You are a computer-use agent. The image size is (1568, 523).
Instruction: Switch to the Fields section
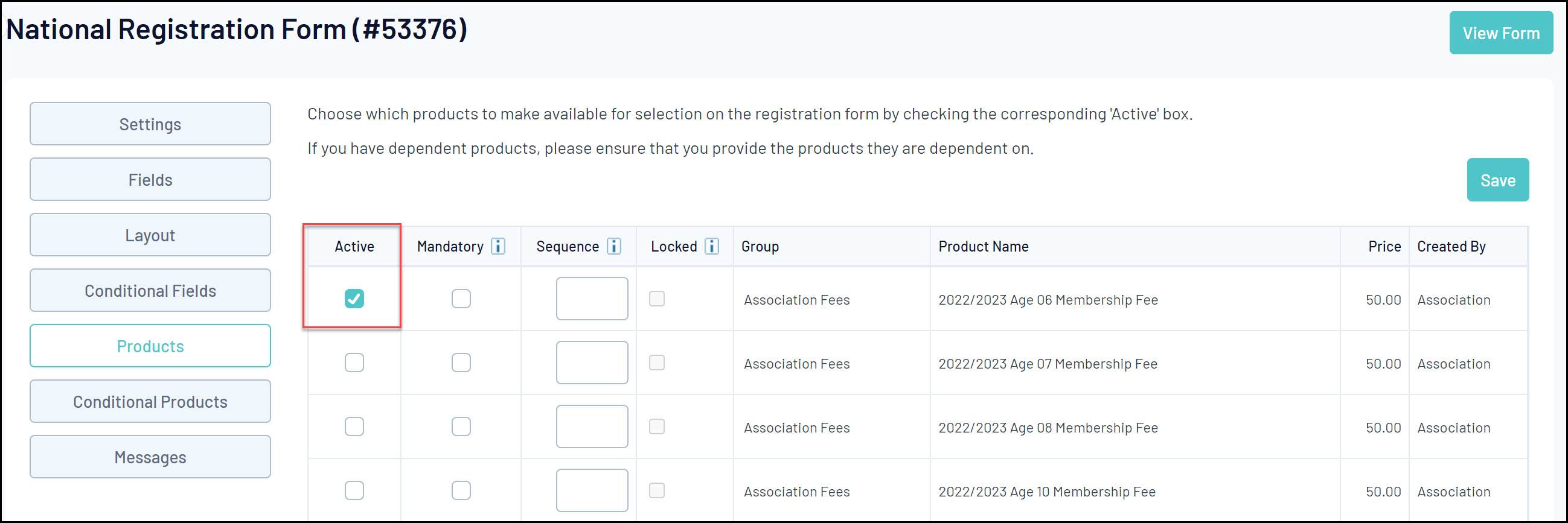(x=150, y=179)
